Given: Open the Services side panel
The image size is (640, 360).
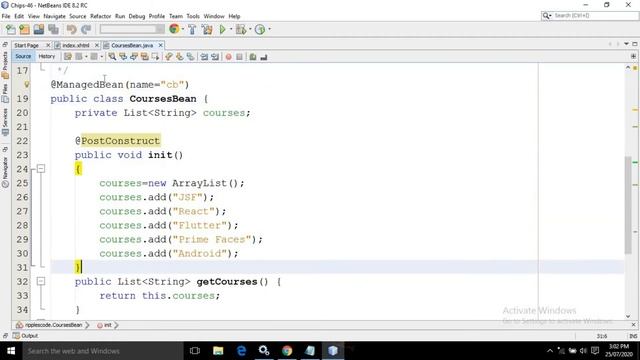Looking at the screenshot, I should tap(5, 122).
